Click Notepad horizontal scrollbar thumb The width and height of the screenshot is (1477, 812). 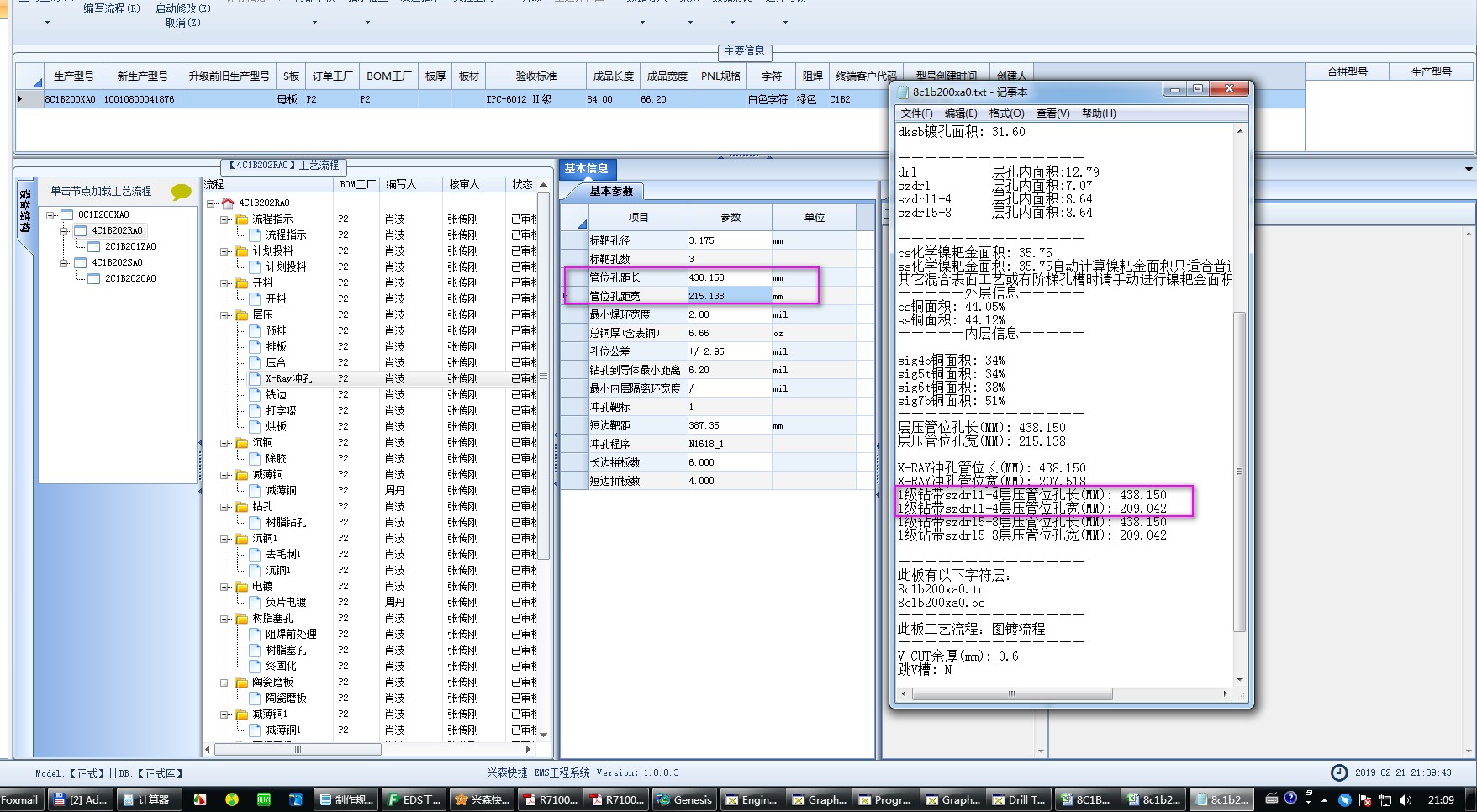[1012, 694]
